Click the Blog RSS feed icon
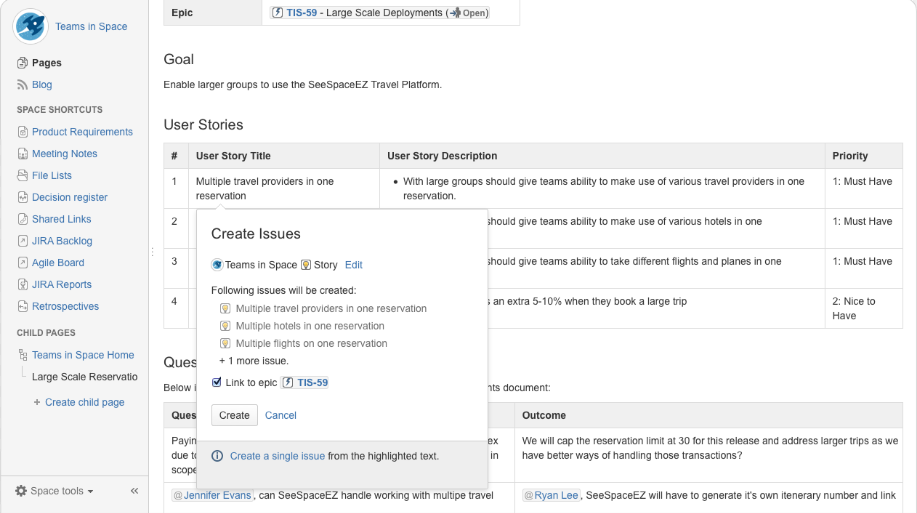Screen dimensions: 917x513 (22, 85)
